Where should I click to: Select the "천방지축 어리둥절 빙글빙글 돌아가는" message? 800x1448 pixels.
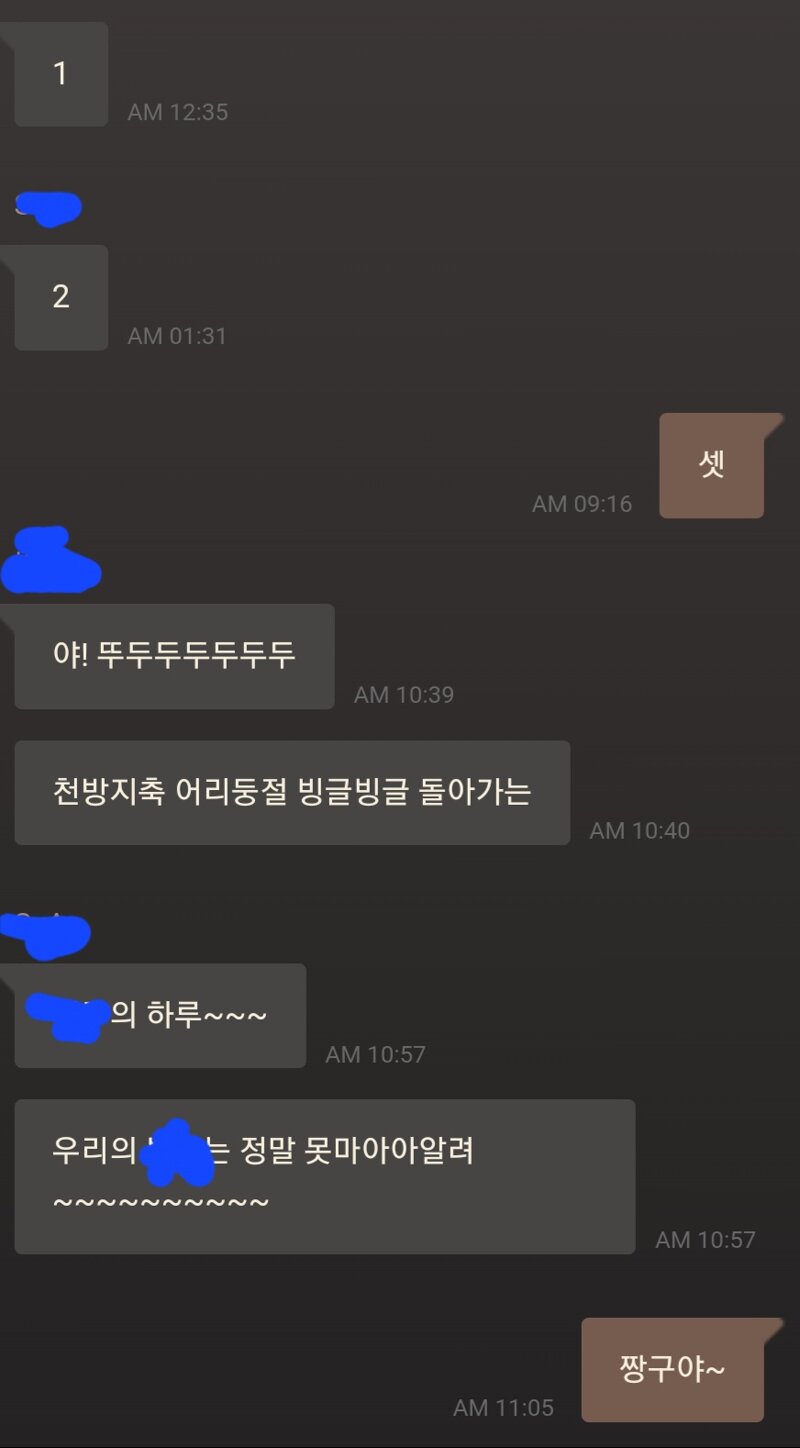292,793
